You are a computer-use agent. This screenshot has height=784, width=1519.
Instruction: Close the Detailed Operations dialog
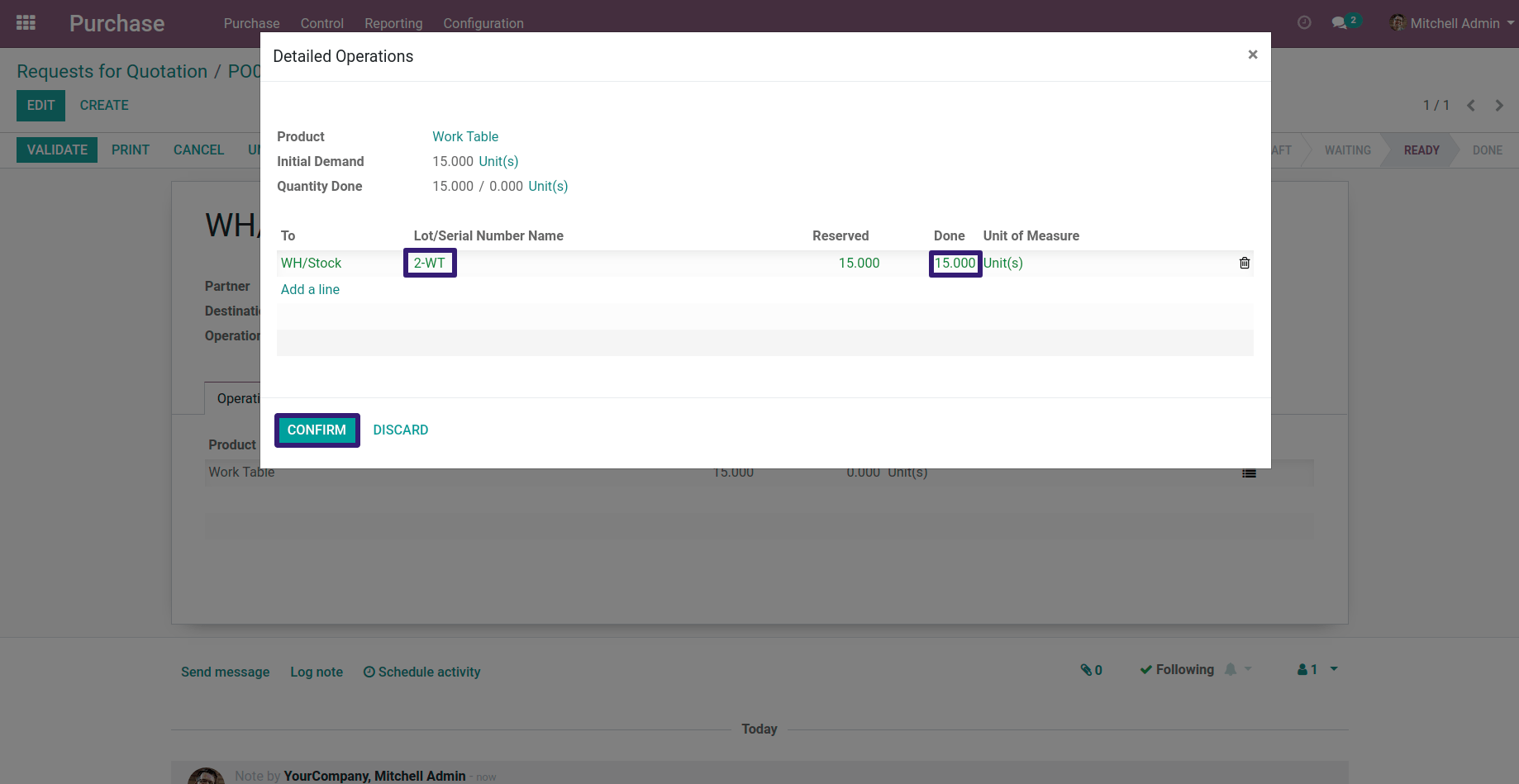tap(1253, 55)
